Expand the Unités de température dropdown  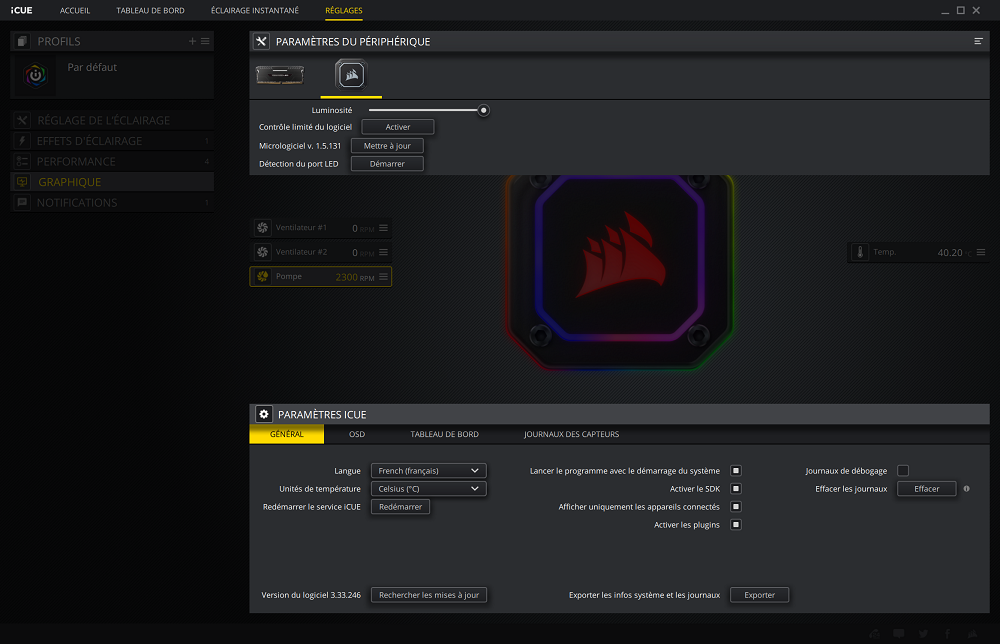tap(428, 489)
